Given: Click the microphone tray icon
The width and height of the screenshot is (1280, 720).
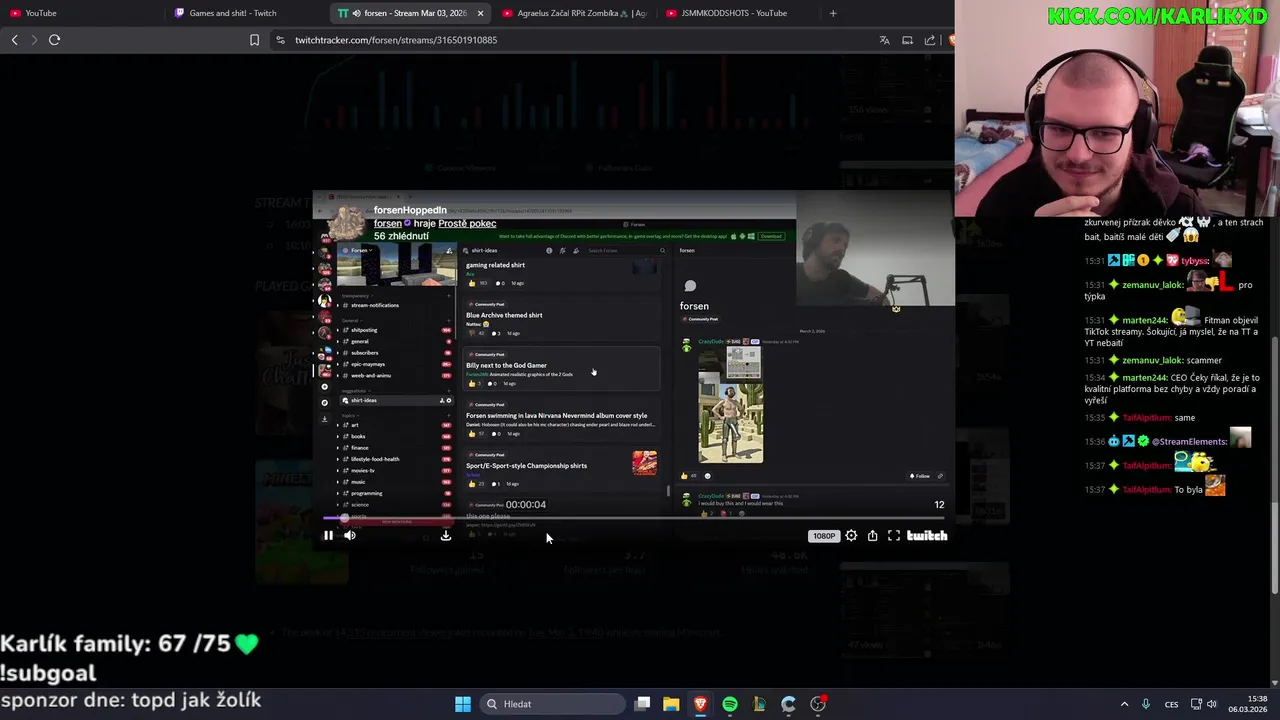Looking at the screenshot, I should 1146,704.
